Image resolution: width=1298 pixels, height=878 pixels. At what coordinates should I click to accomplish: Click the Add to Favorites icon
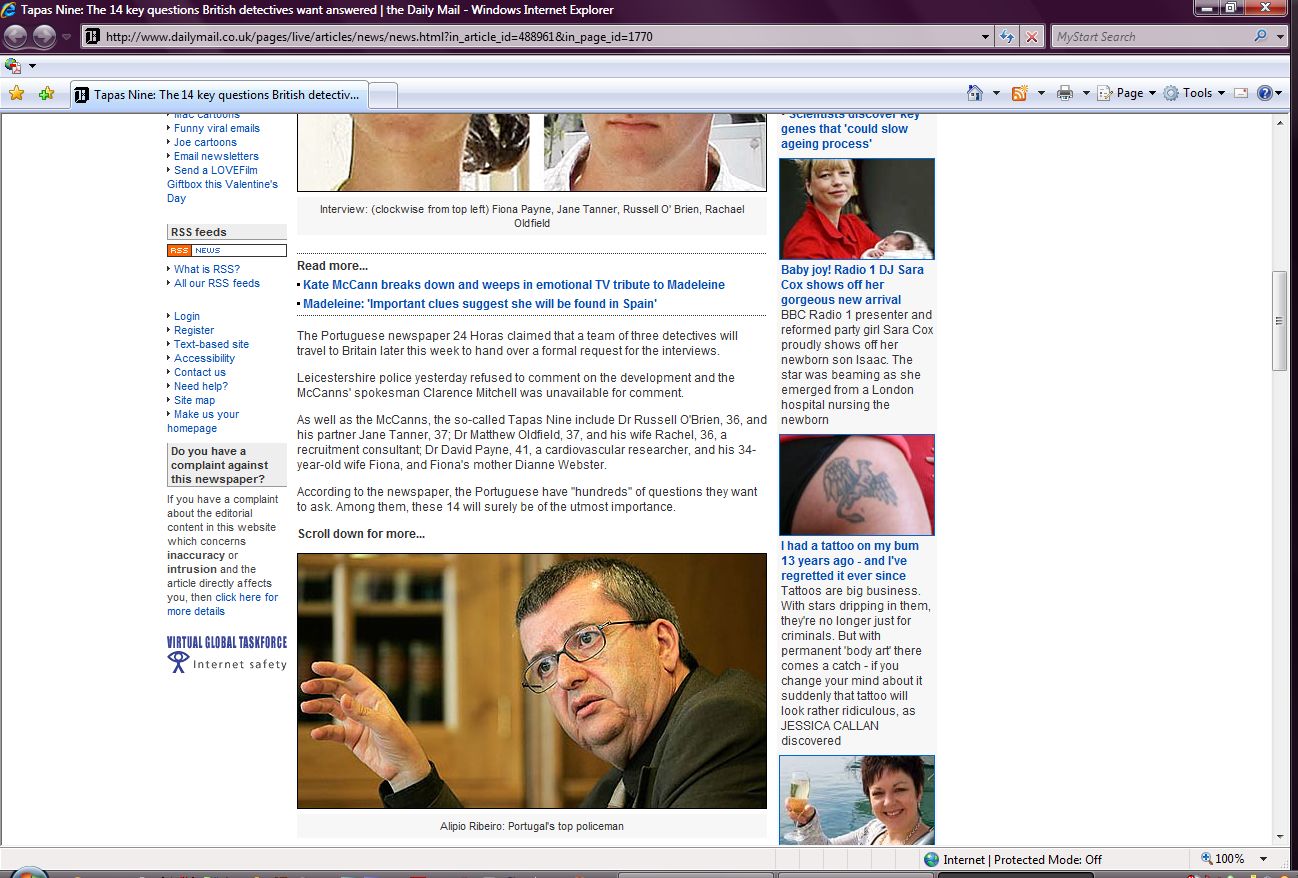tap(46, 93)
